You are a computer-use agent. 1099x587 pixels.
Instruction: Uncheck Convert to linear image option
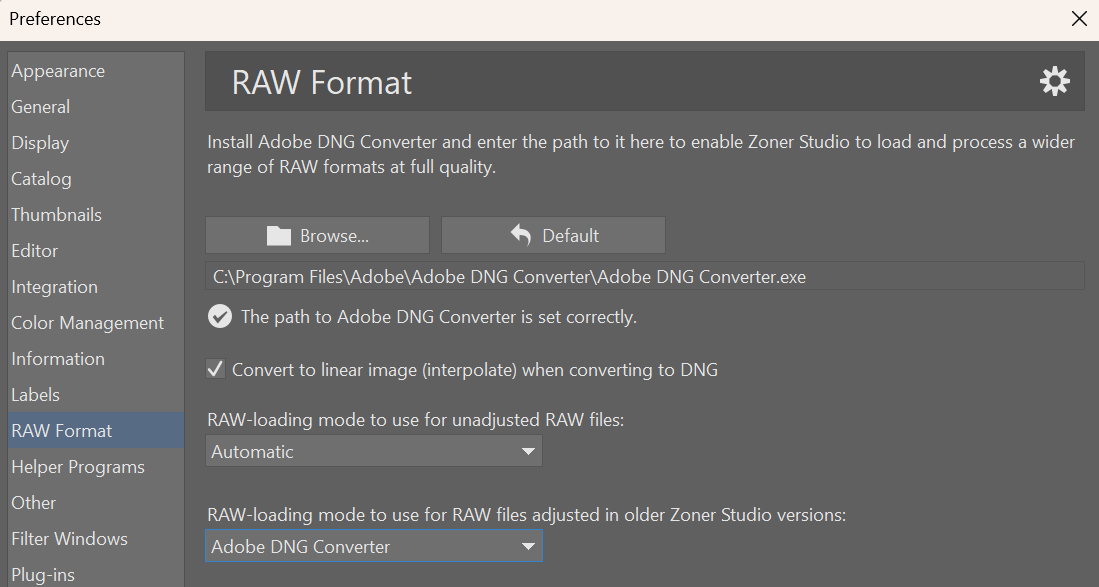point(215,368)
